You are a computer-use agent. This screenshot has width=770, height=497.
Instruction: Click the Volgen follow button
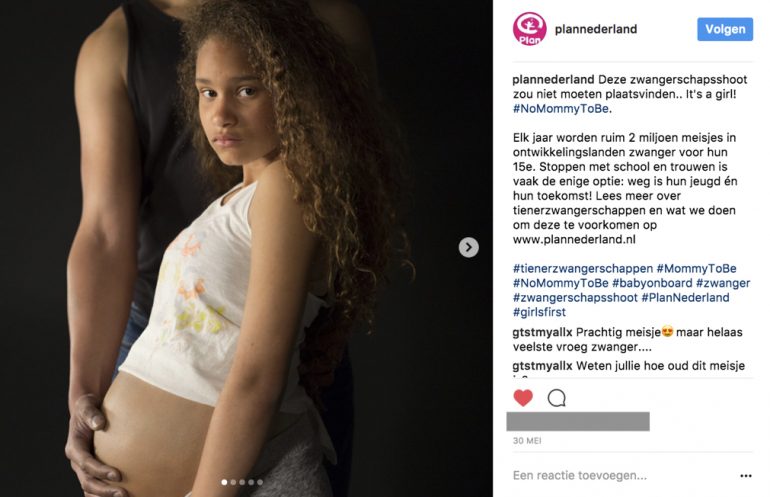click(725, 29)
